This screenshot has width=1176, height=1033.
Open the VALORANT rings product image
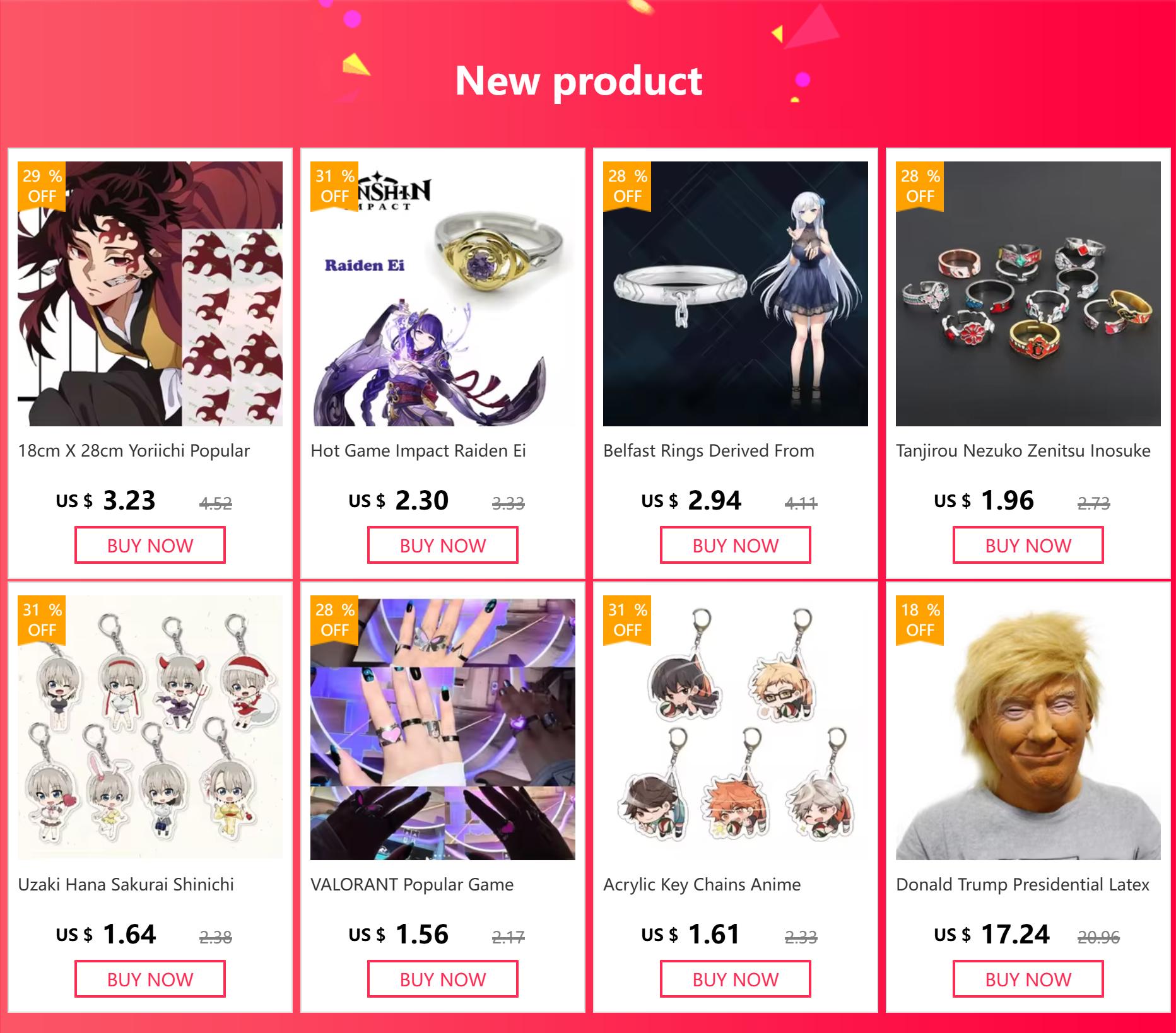click(443, 728)
